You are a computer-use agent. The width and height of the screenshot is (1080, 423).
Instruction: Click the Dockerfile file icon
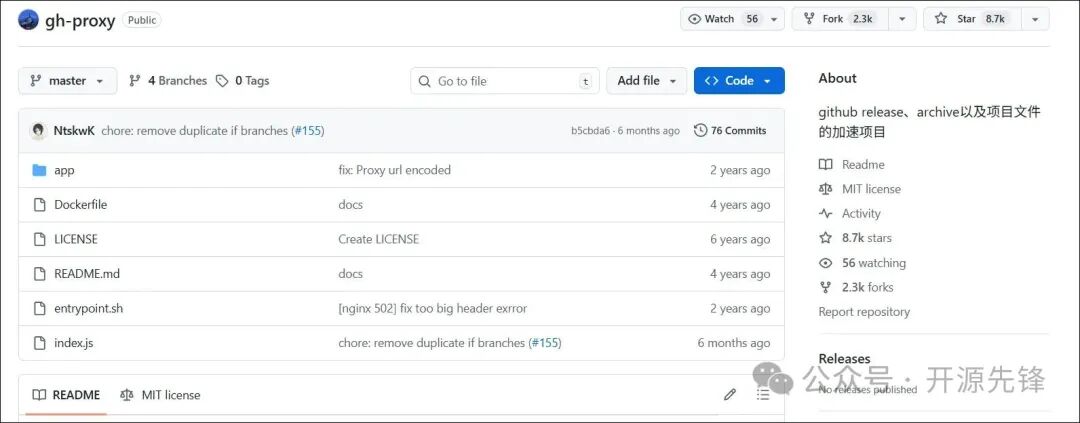click(39, 205)
